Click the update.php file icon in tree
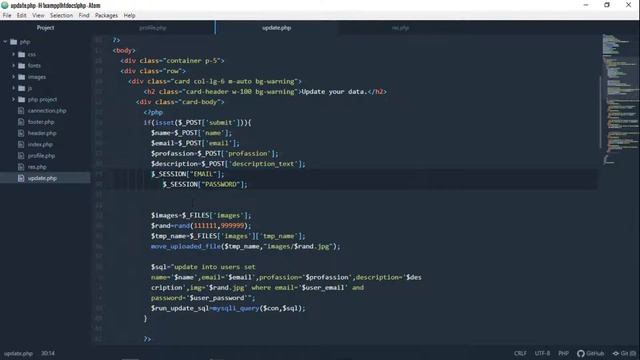This screenshot has height=360, width=640. [21, 178]
